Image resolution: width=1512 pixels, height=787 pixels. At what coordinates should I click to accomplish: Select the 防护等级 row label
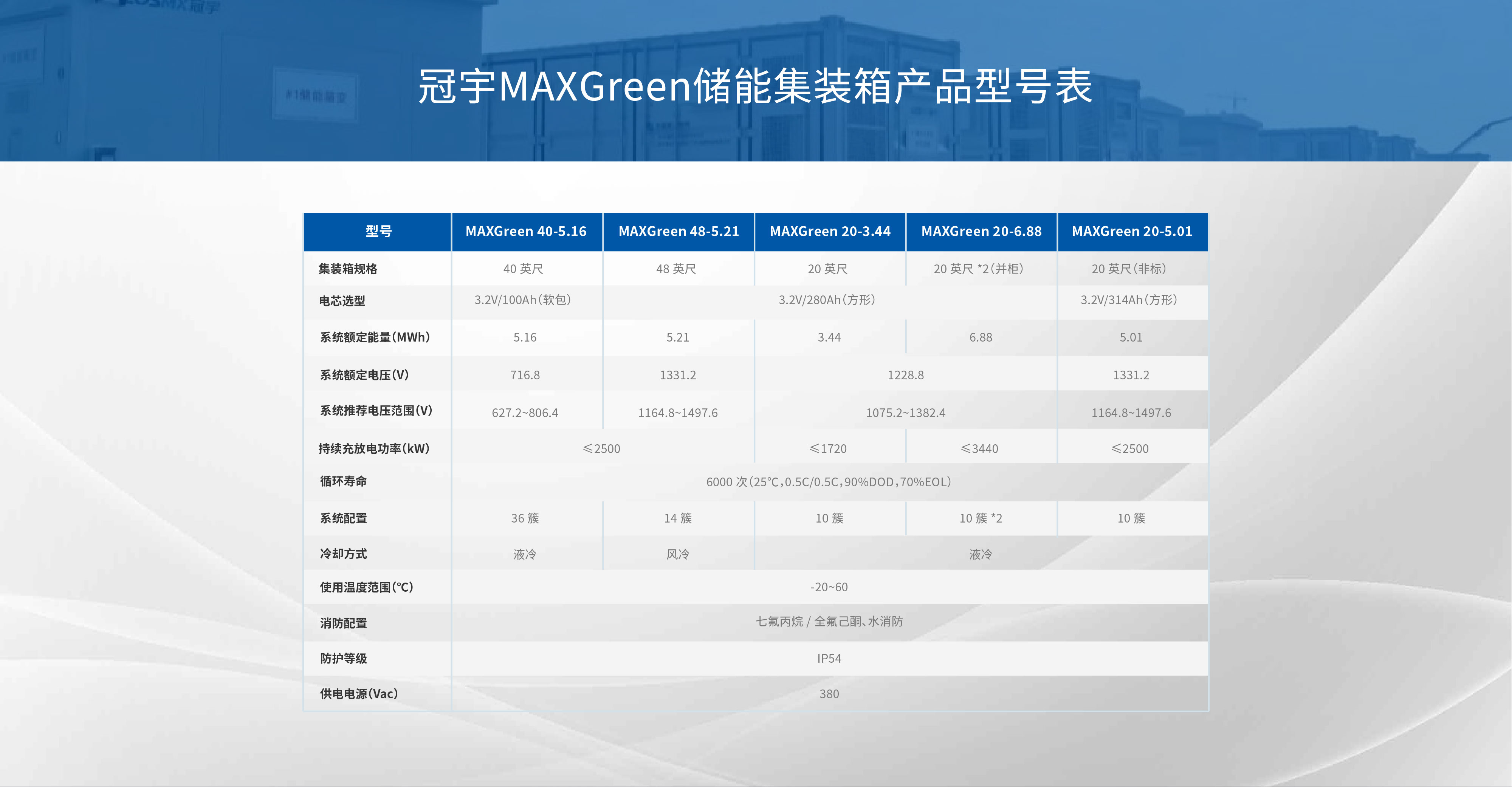pos(343,659)
